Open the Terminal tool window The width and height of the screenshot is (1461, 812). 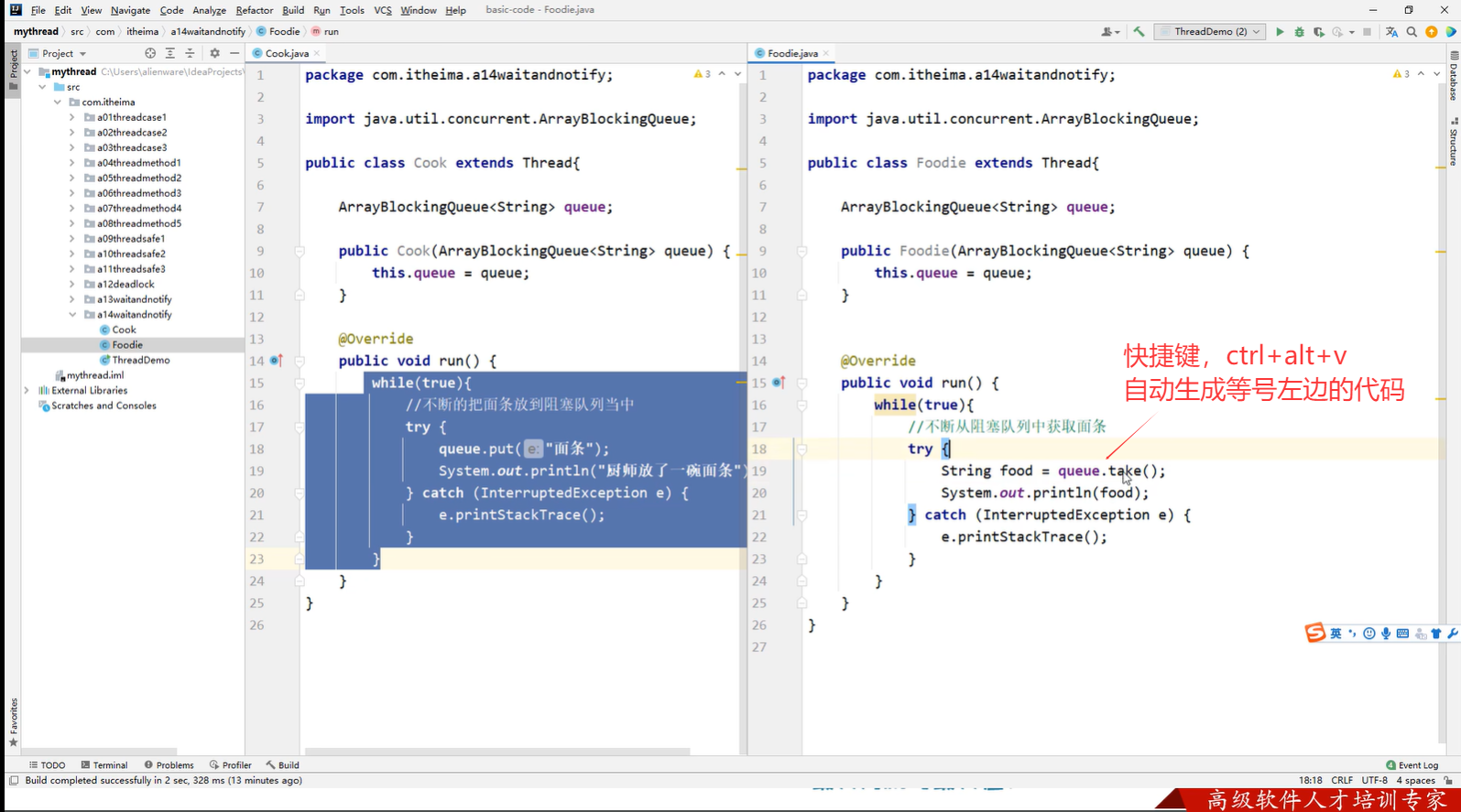[104, 765]
